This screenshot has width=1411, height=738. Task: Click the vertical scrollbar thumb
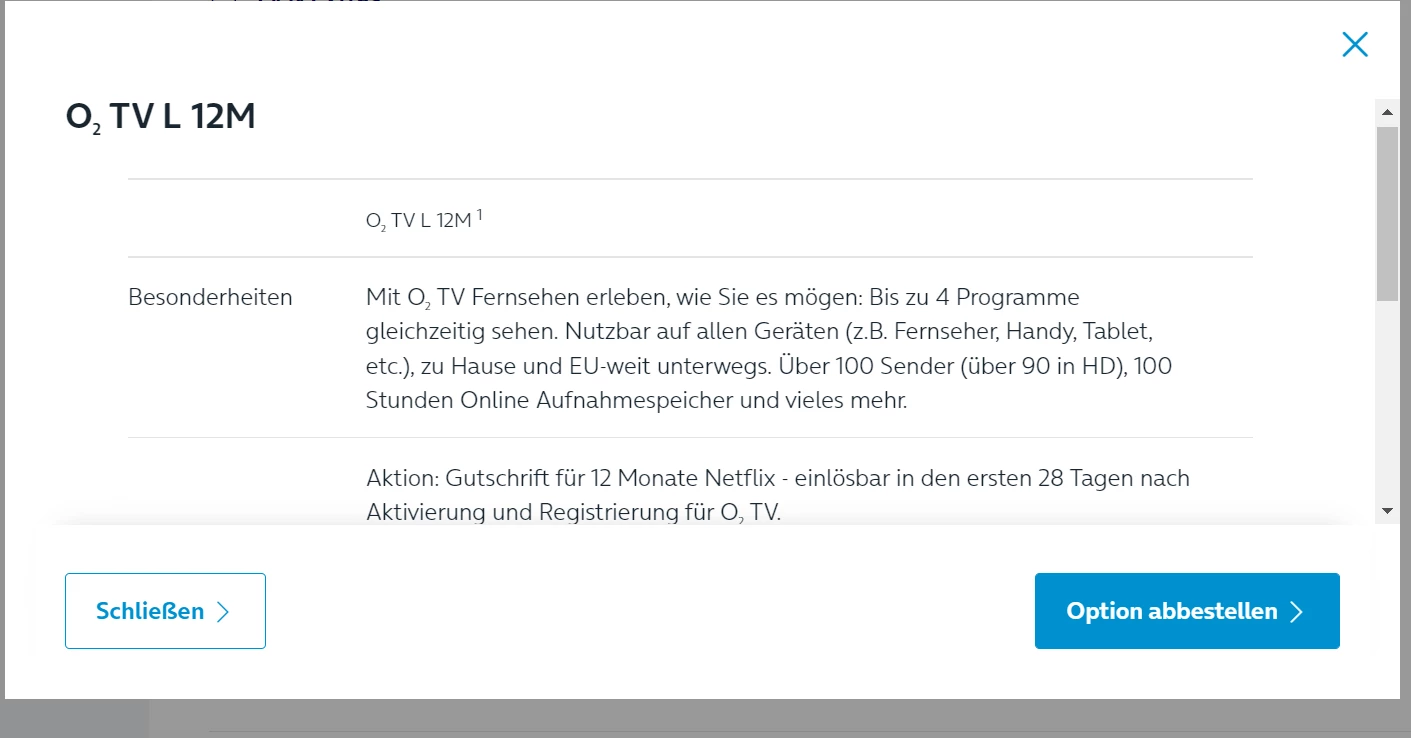[1387, 212]
